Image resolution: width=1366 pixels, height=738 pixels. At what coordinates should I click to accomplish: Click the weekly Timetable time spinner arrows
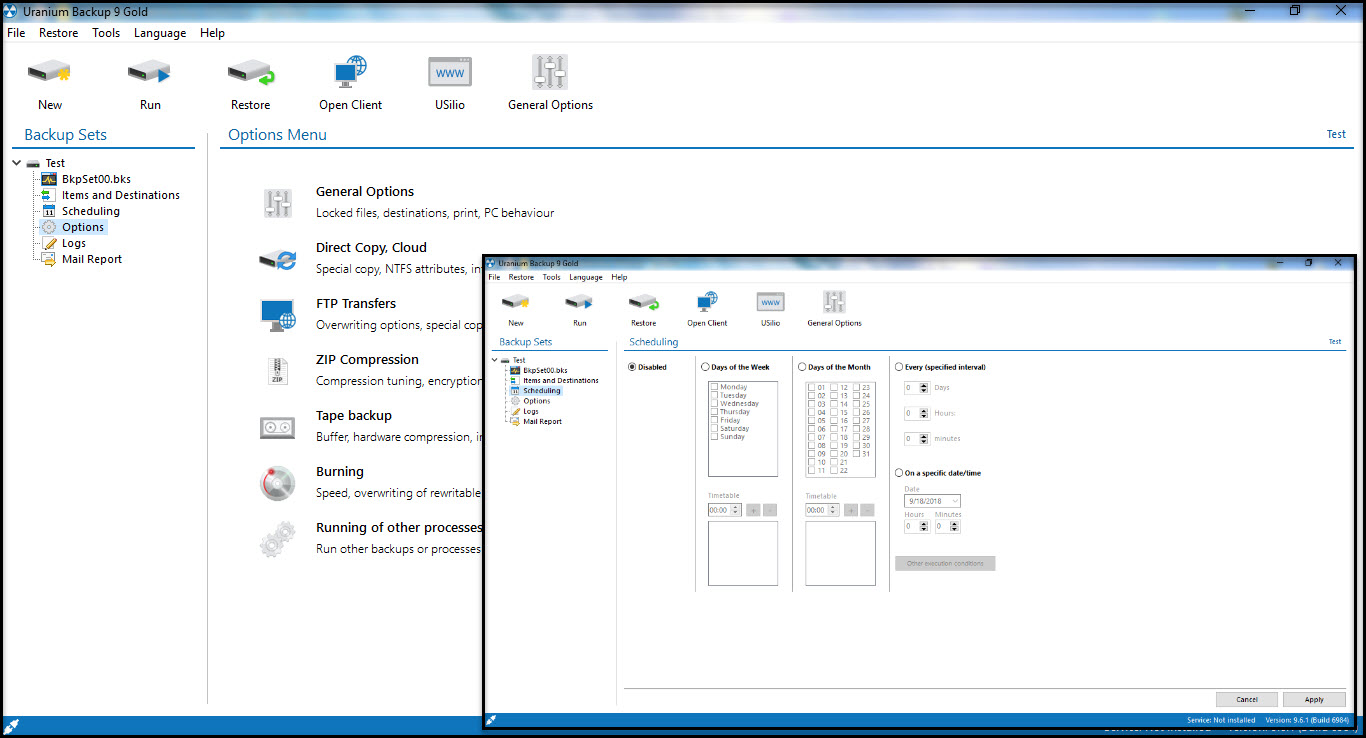tap(737, 510)
